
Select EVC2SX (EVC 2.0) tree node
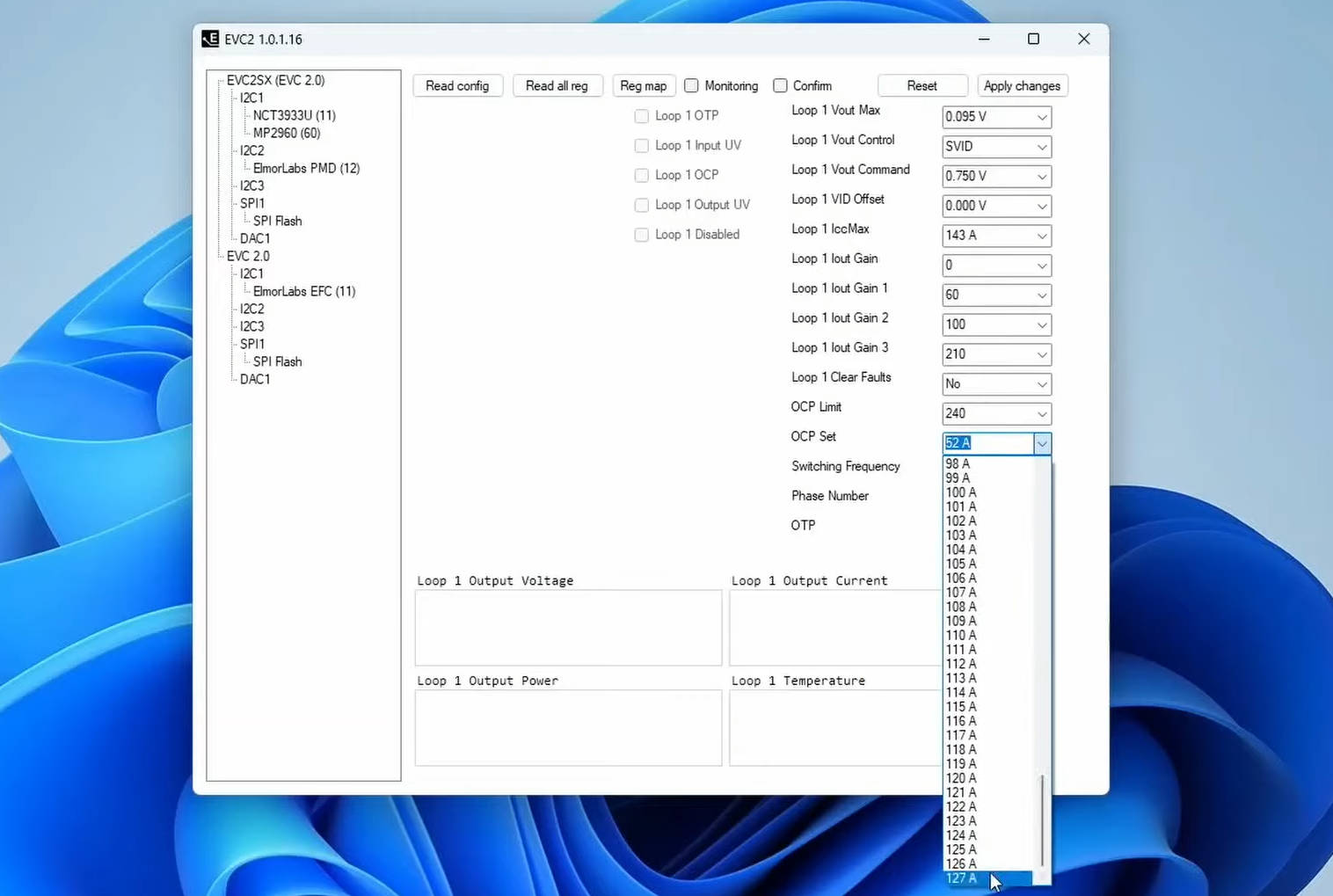(x=275, y=80)
